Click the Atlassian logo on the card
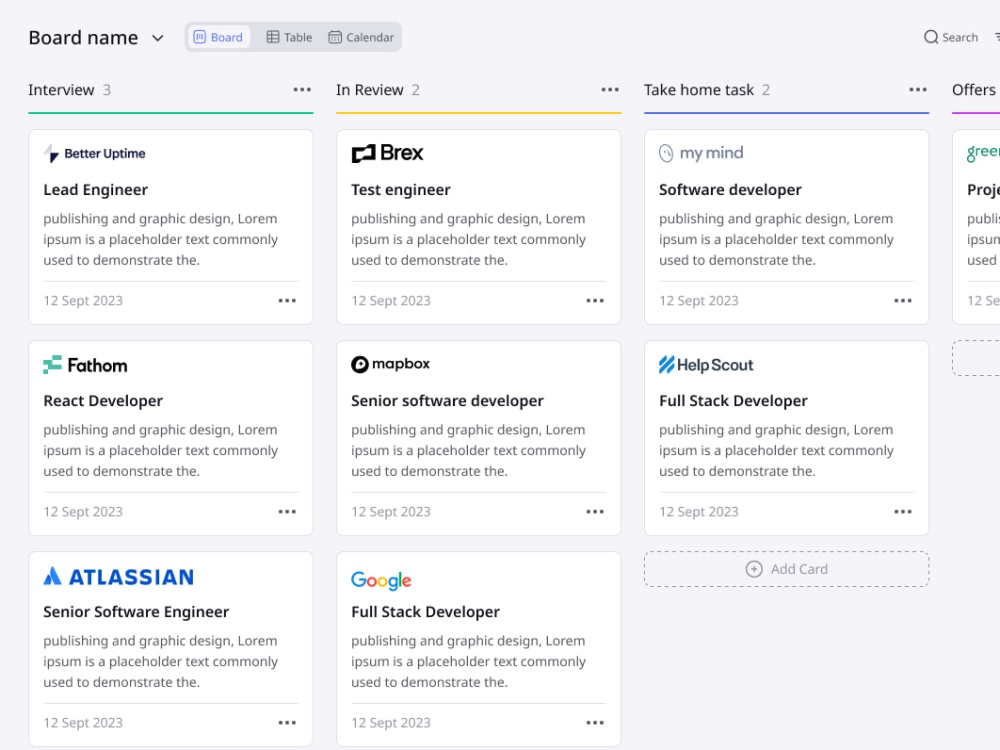Image resolution: width=1000 pixels, height=750 pixels. 119,577
